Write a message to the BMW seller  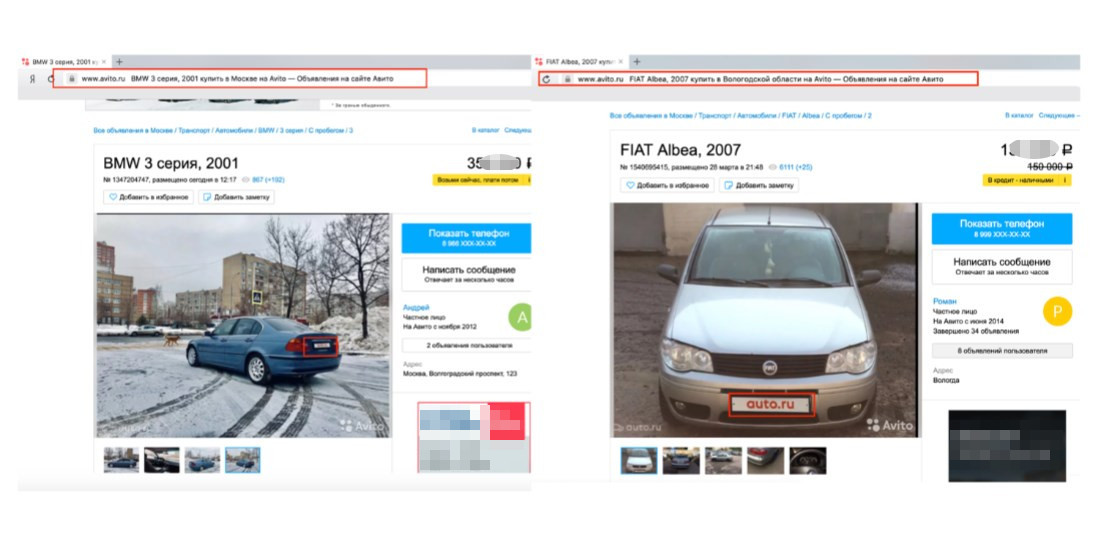pos(466,273)
